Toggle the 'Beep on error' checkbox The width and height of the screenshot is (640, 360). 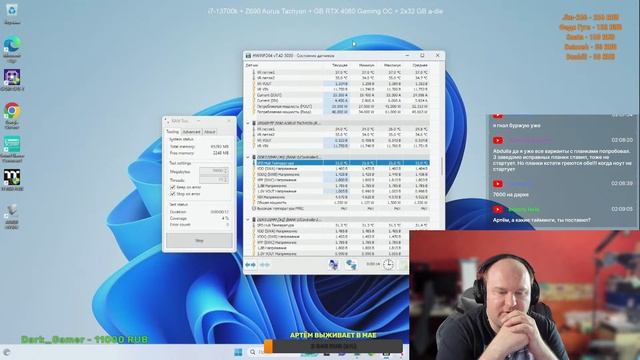click(x=173, y=187)
